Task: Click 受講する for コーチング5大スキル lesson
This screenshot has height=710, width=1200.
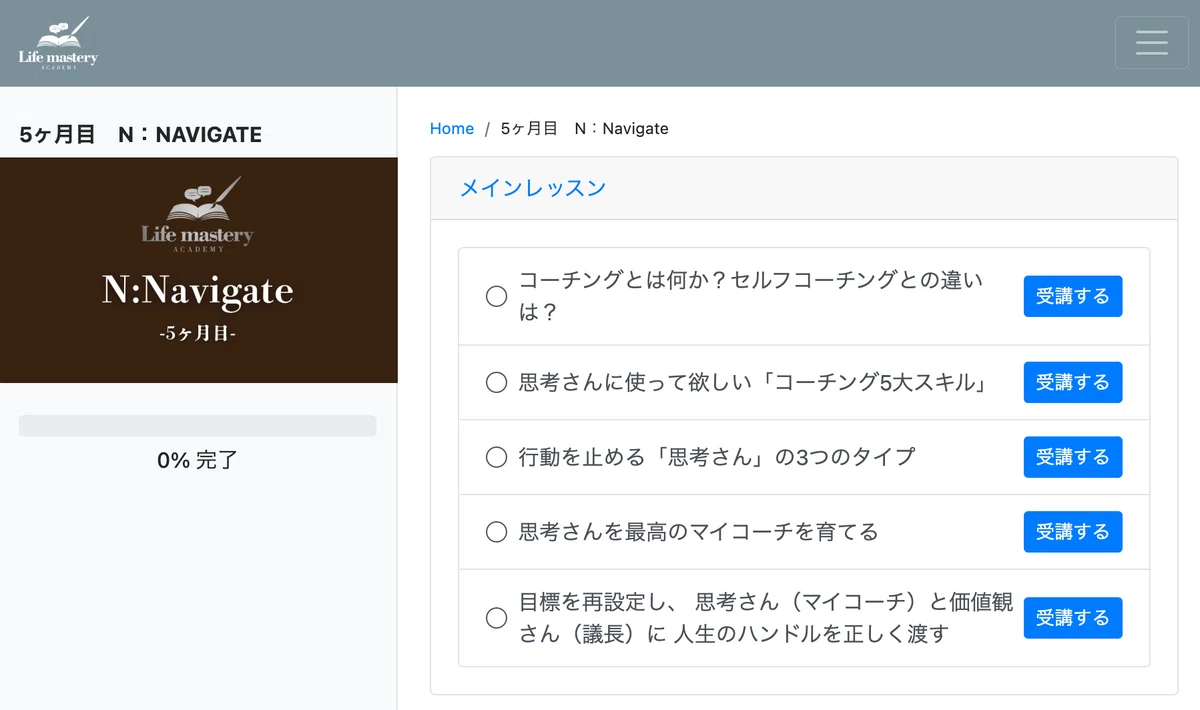Action: coord(1073,382)
